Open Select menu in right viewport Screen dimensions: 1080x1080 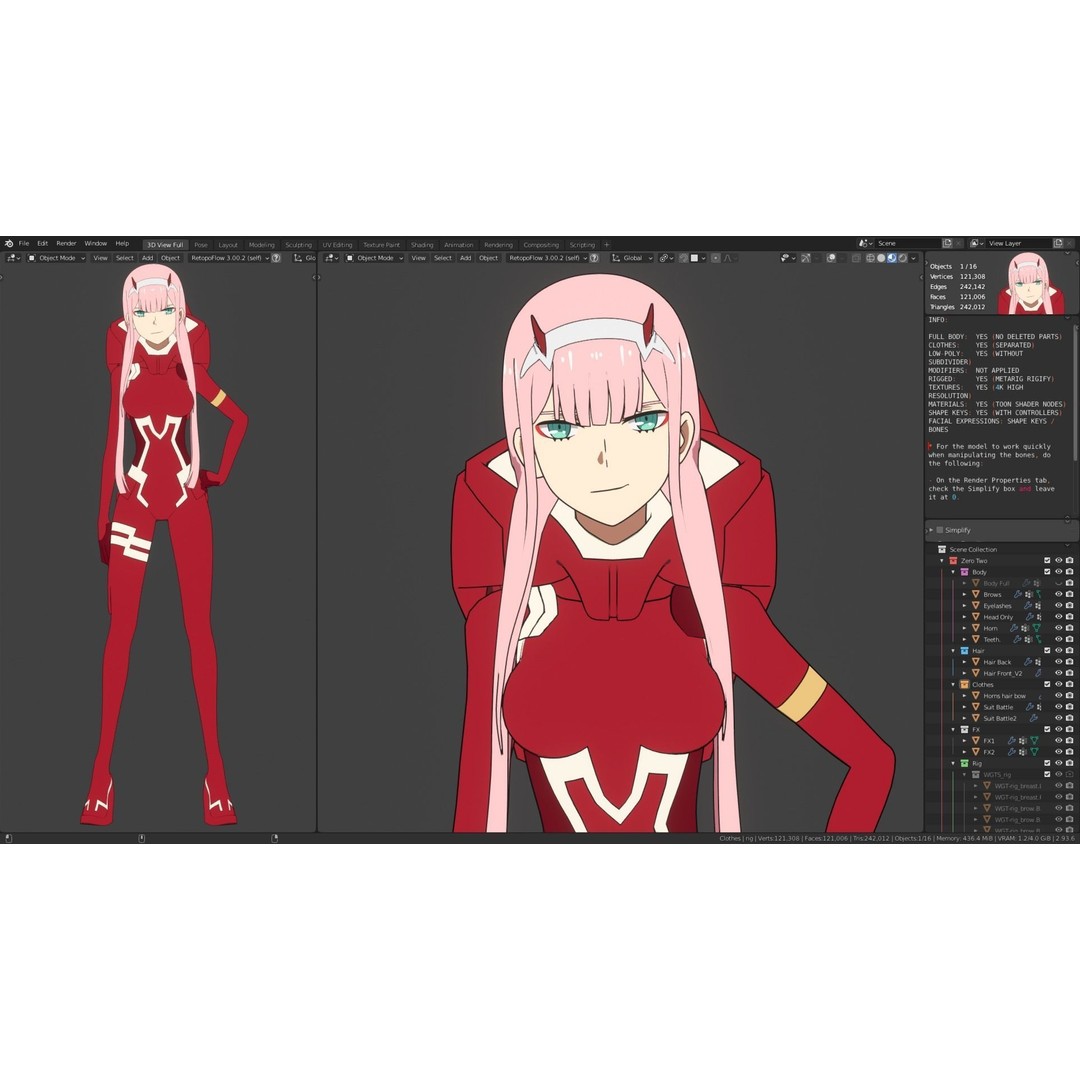click(443, 258)
